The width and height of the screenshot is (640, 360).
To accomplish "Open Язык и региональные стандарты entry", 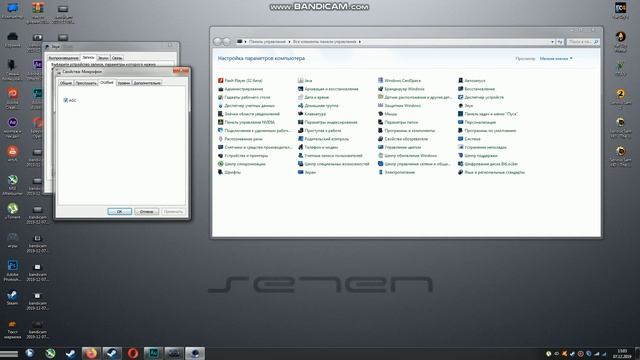I will [x=491, y=172].
